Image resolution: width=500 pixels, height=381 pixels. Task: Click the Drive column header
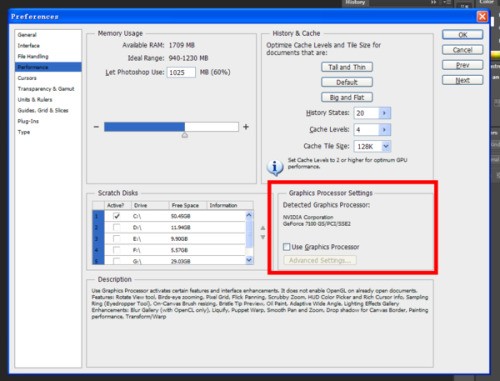point(150,205)
